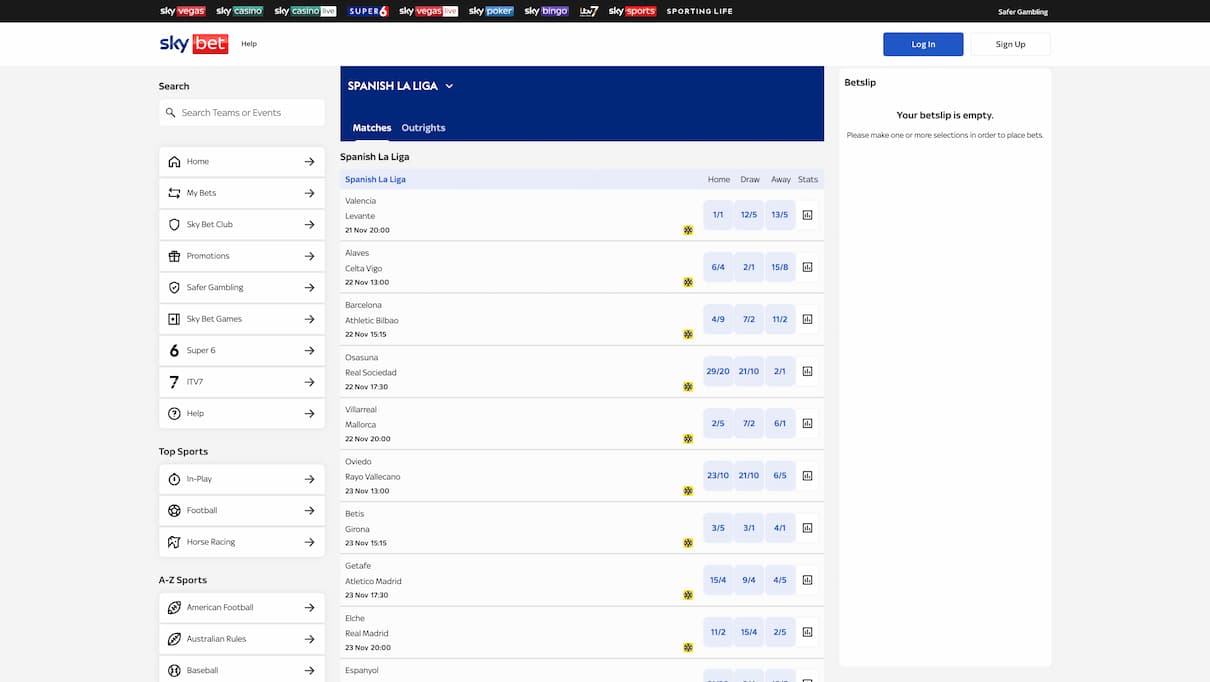Click the yellow badge on Betis match

coord(688,543)
